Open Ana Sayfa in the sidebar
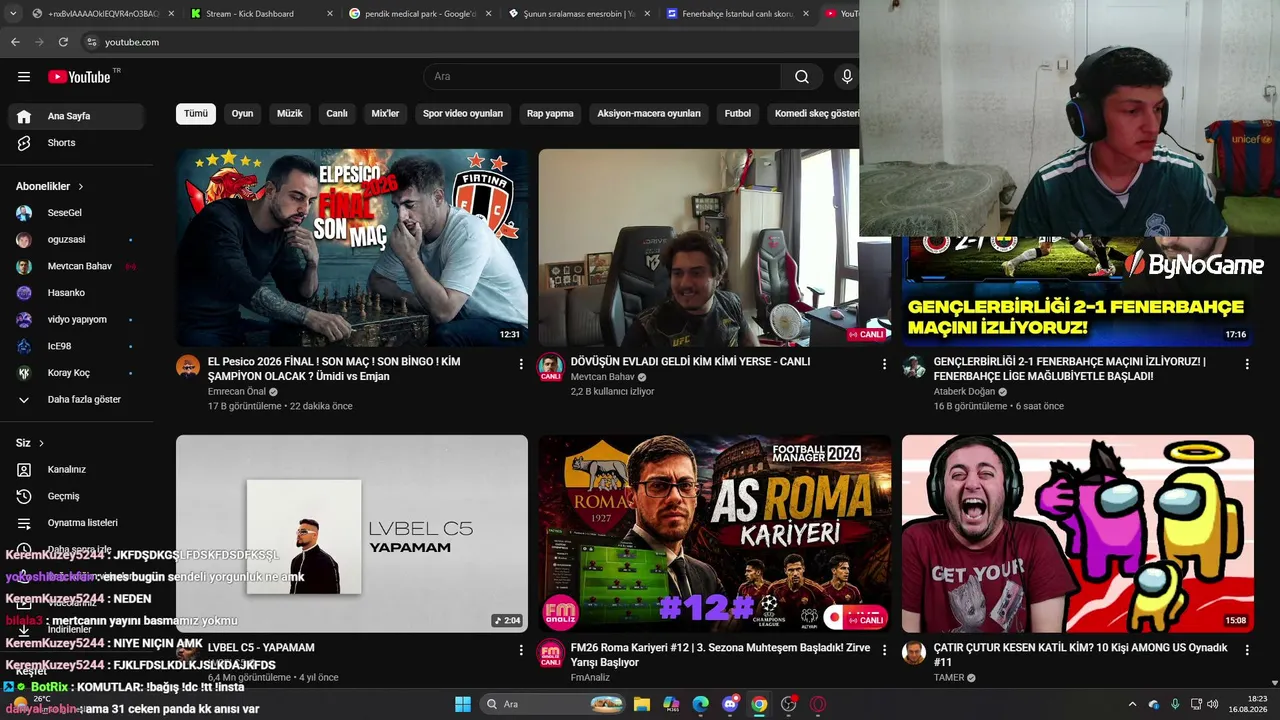Viewport: 1280px width, 720px height. tap(76, 116)
